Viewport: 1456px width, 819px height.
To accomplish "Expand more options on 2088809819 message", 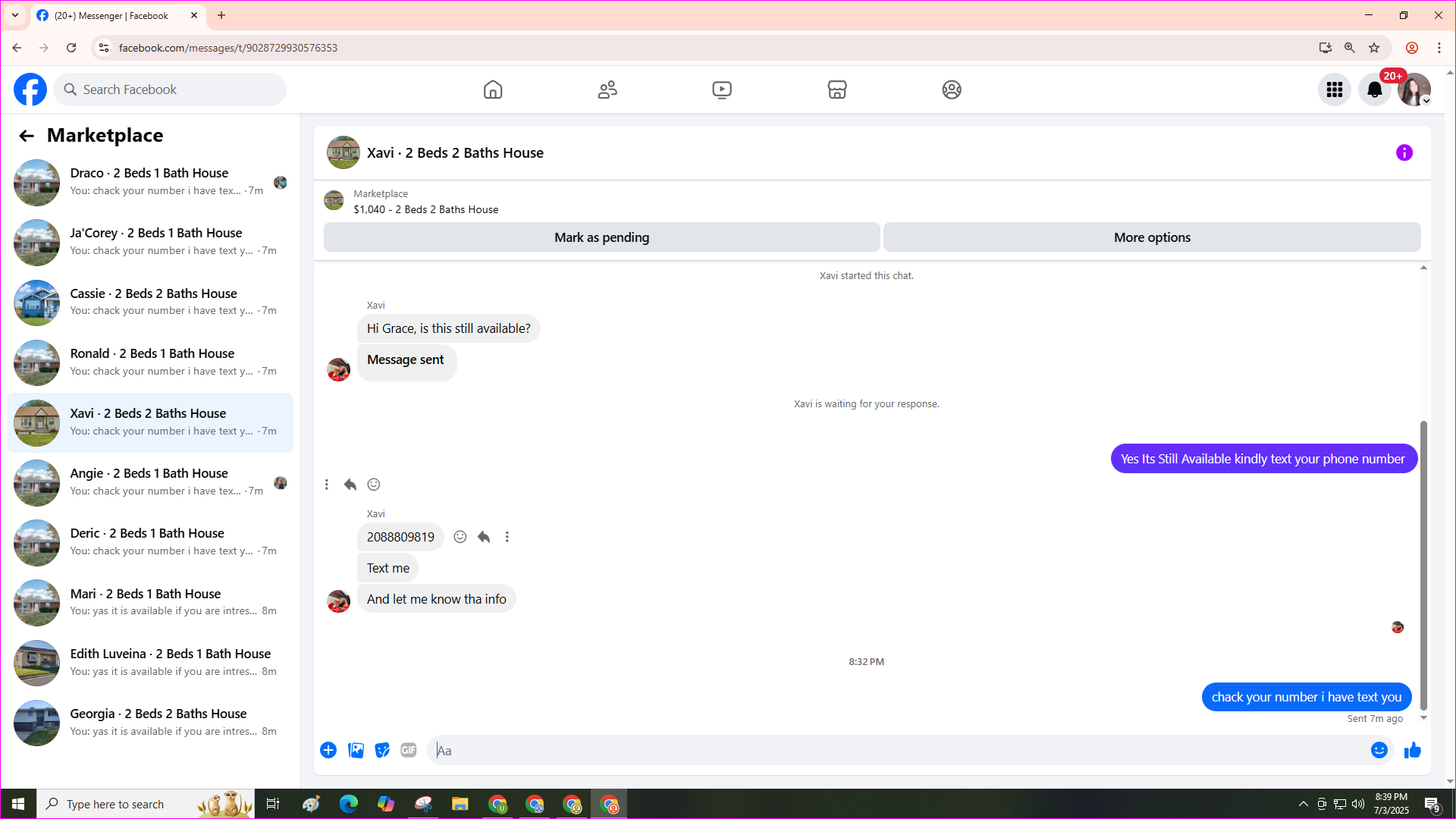I will click(x=507, y=537).
